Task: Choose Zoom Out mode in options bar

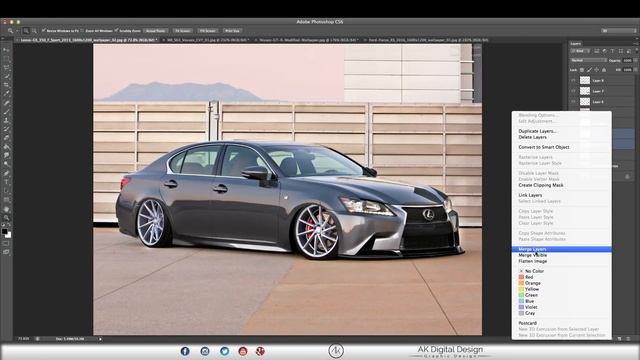Action: click(34, 31)
